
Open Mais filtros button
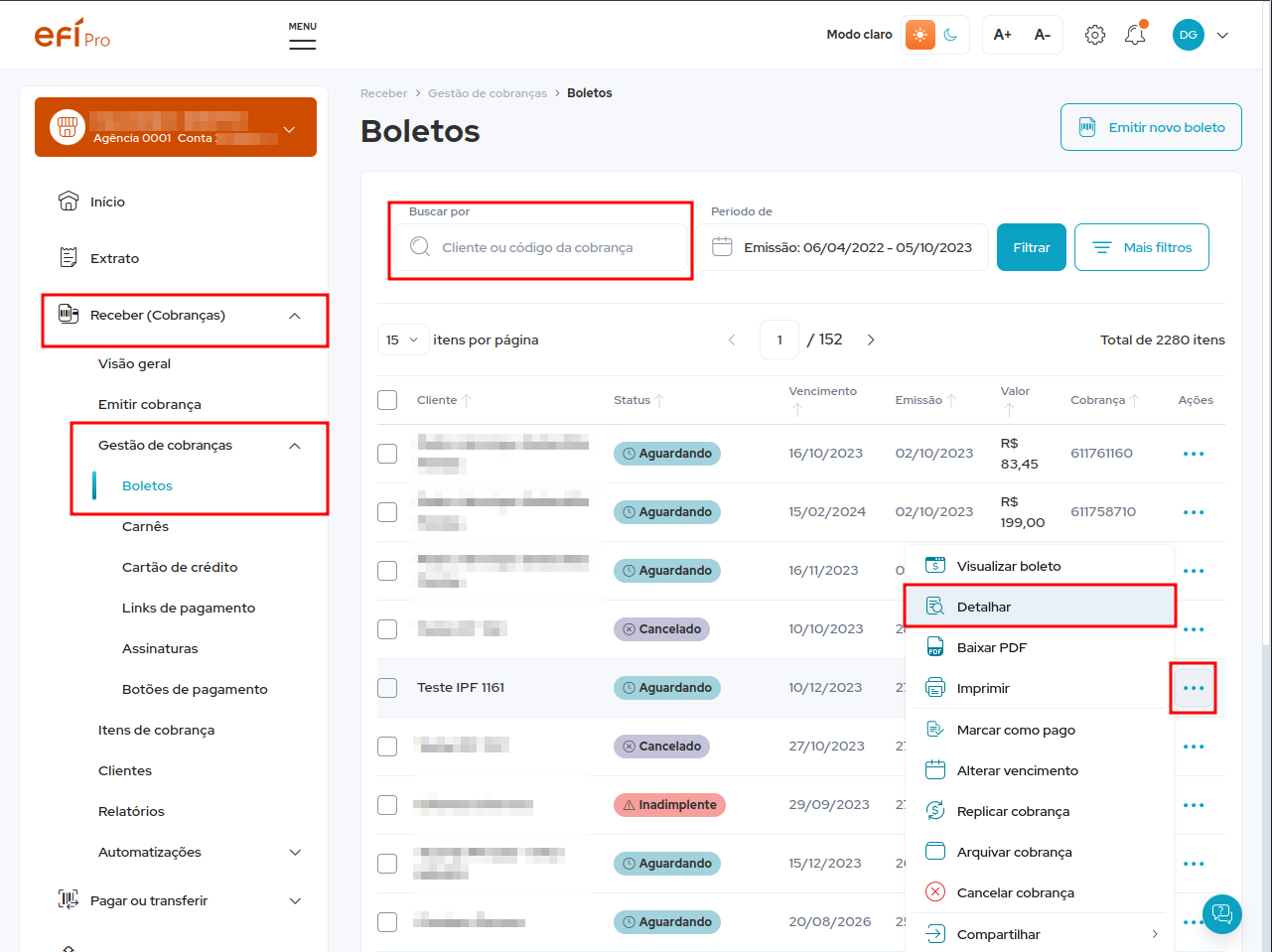(x=1142, y=247)
